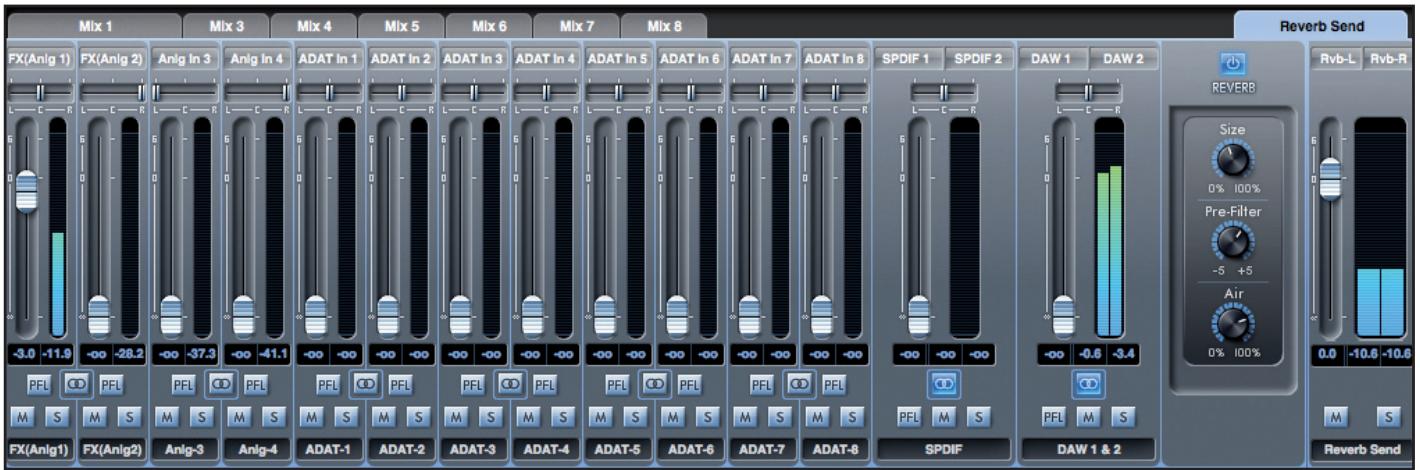Toggle stereo link for ADAT-7 and ADAT-8
Image resolution: width=1420 pixels, height=470 pixels.
797,383
